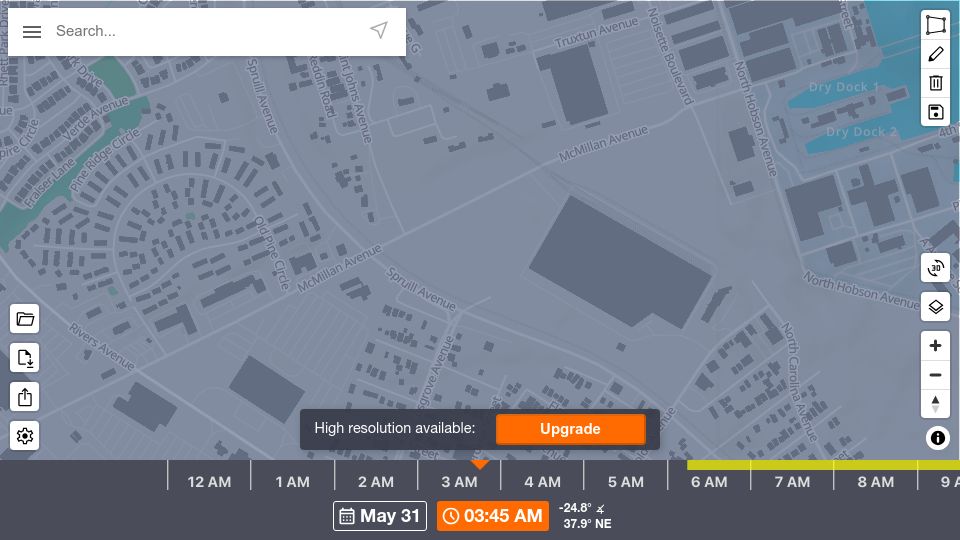Select the pencil edit tool
This screenshot has width=960, height=540.
coord(936,54)
